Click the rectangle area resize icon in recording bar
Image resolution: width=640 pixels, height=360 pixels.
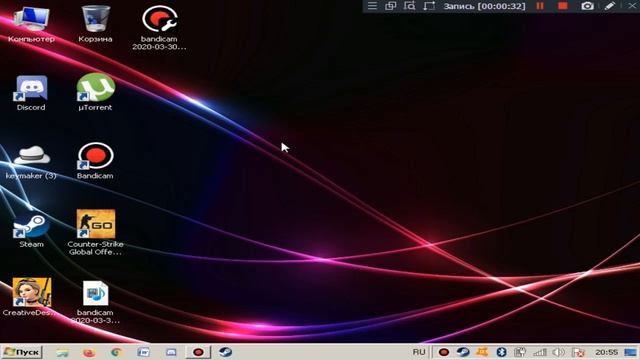(x=429, y=6)
